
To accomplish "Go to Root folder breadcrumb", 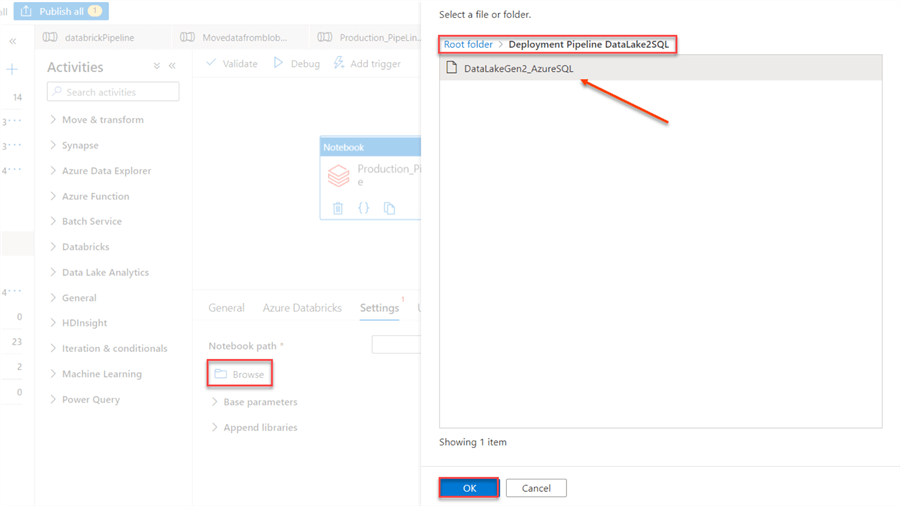I will [x=468, y=44].
